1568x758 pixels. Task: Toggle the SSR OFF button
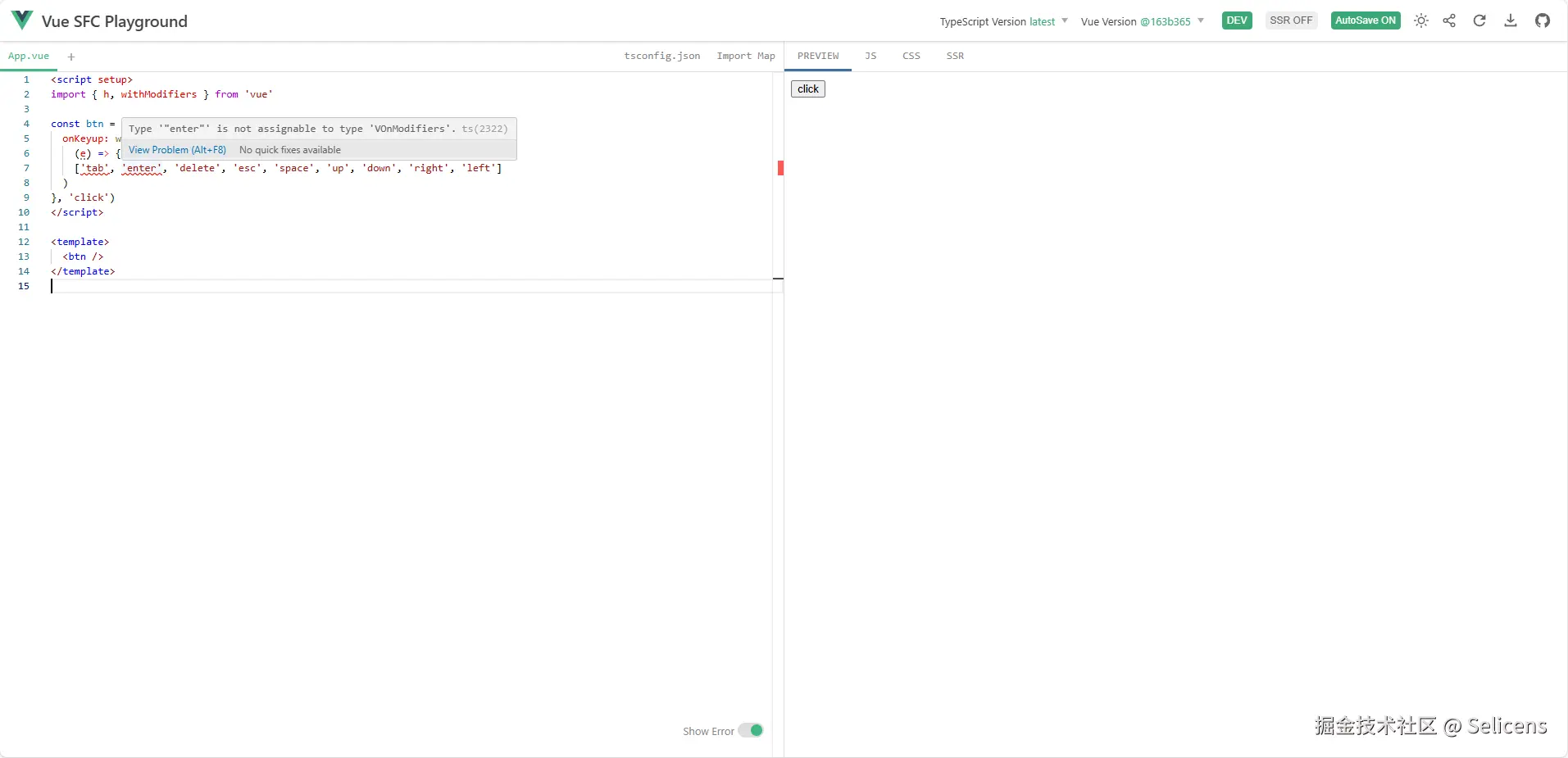click(x=1291, y=20)
